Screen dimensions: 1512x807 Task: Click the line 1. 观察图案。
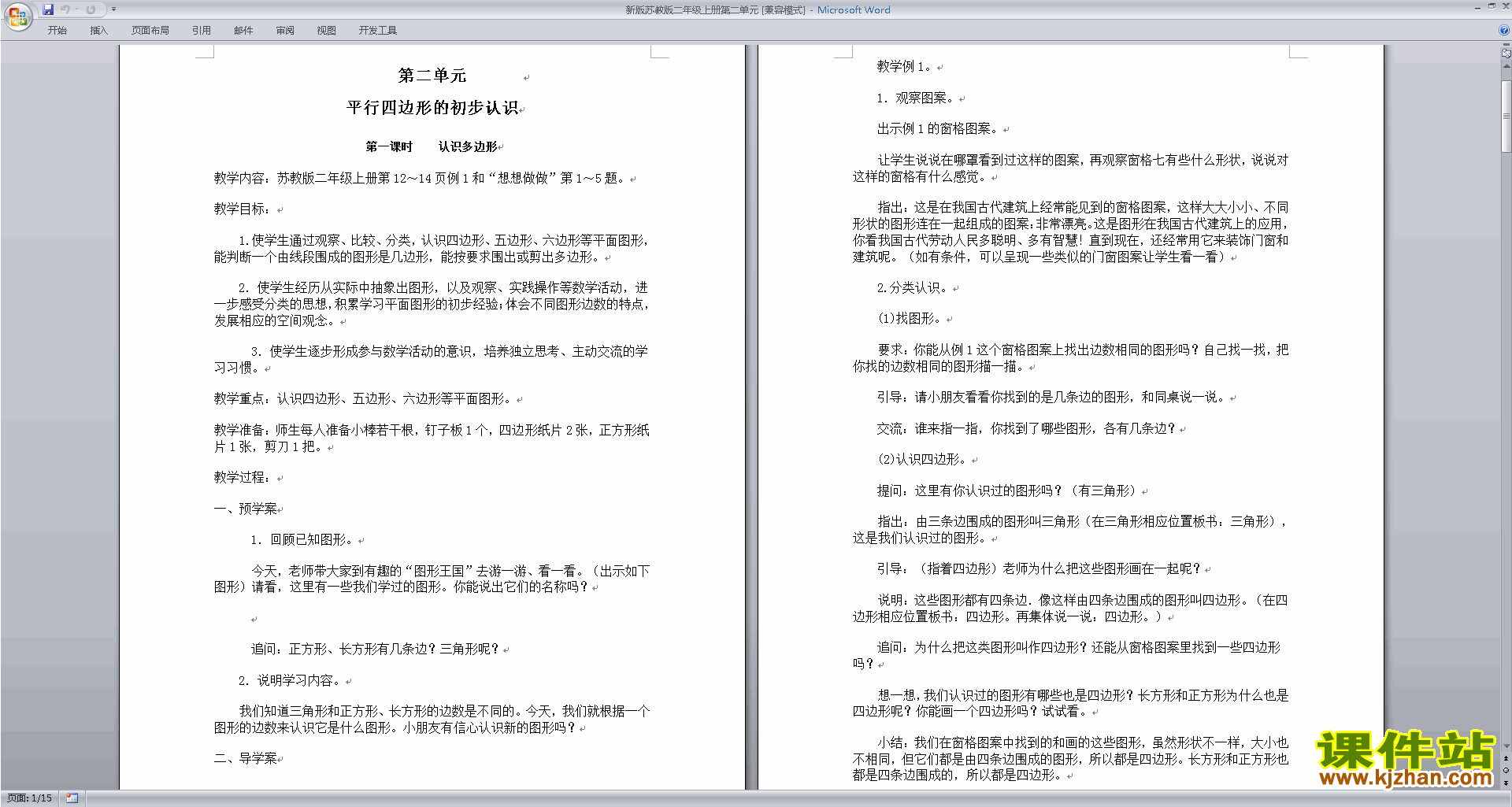pos(917,98)
